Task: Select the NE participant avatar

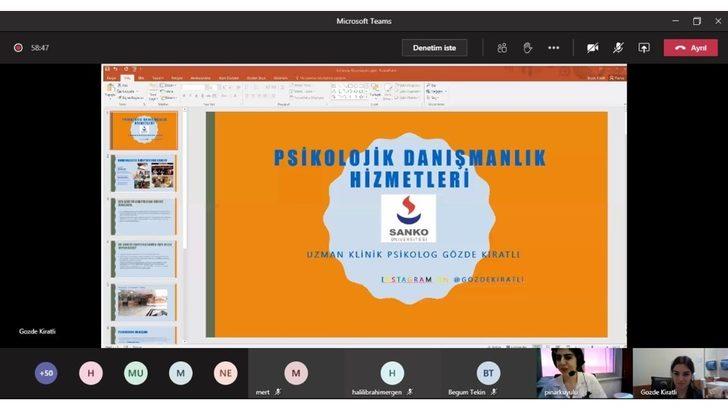Action: (x=226, y=373)
